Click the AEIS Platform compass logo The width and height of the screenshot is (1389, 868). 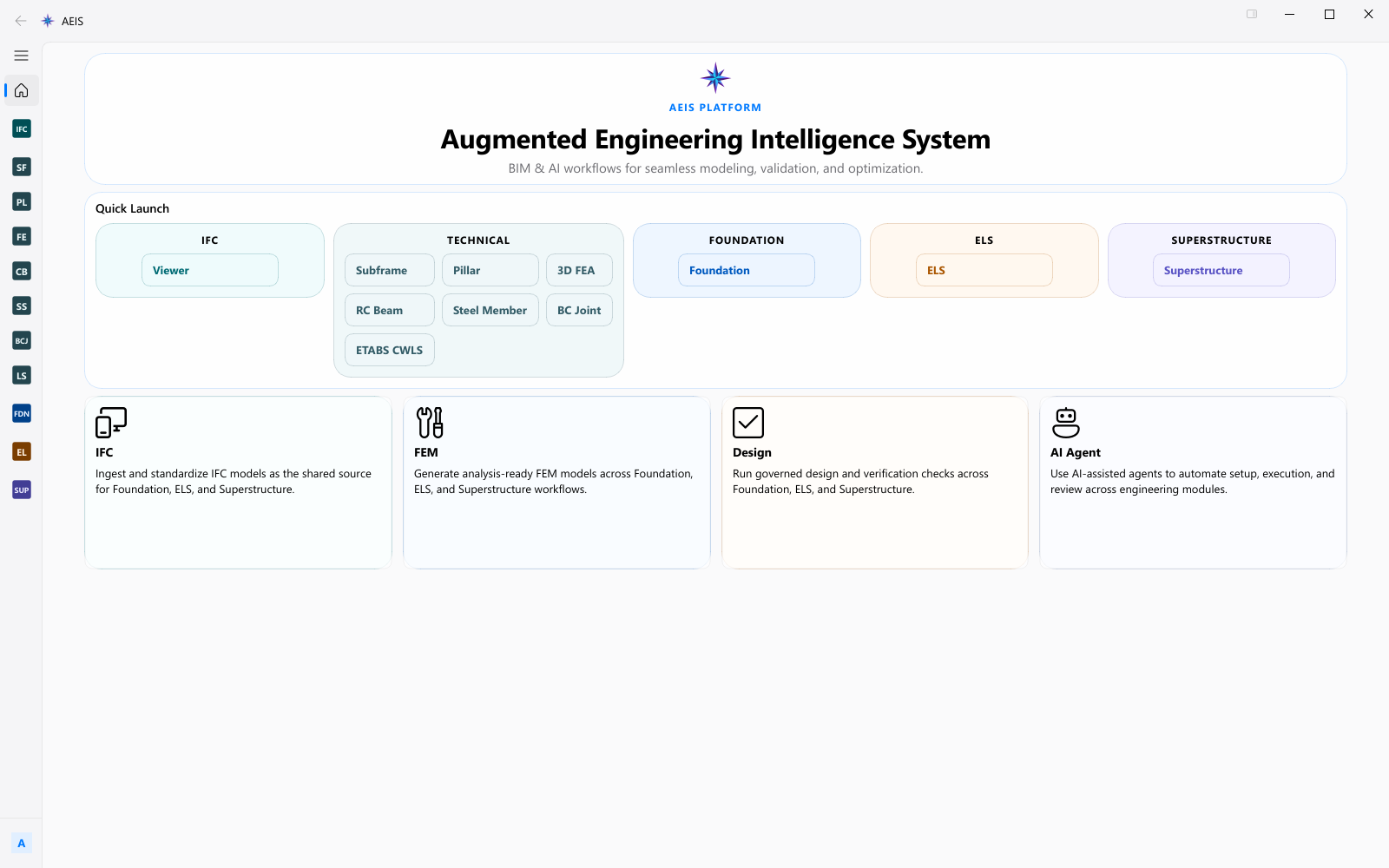(715, 78)
